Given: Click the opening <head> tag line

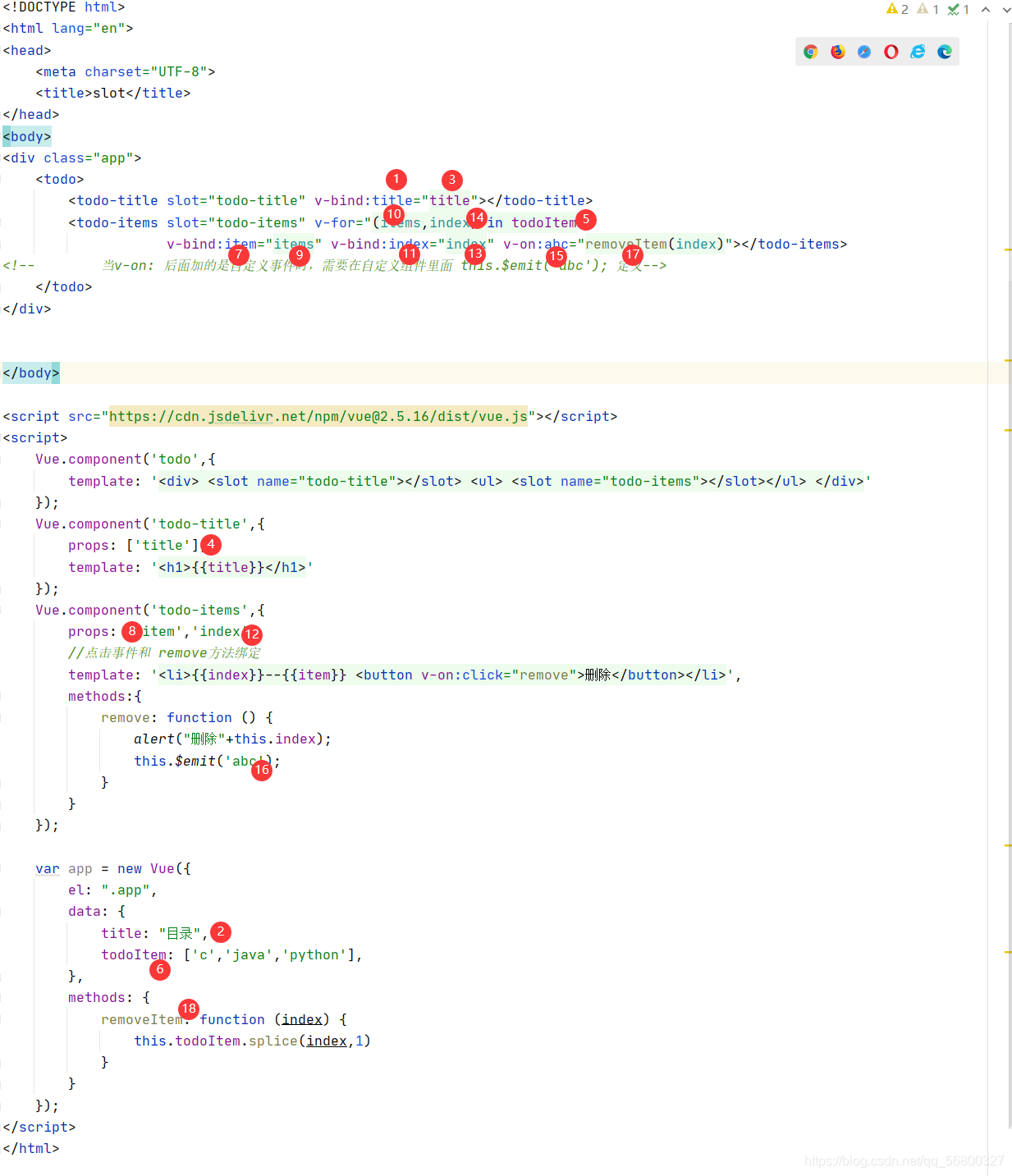Looking at the screenshot, I should 27,51.
